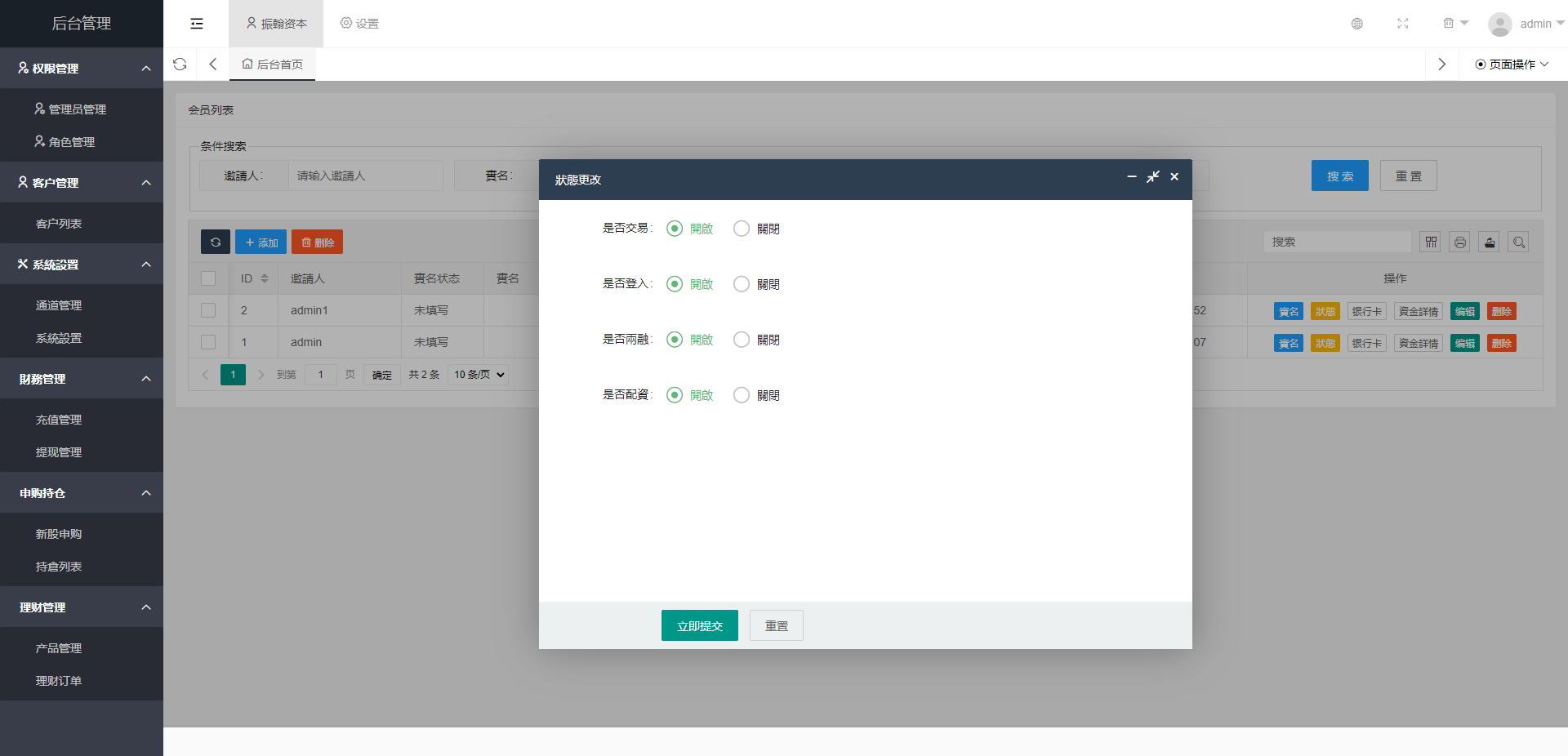
Task: Click the sidebar collapse hamburger icon
Action: tap(197, 24)
